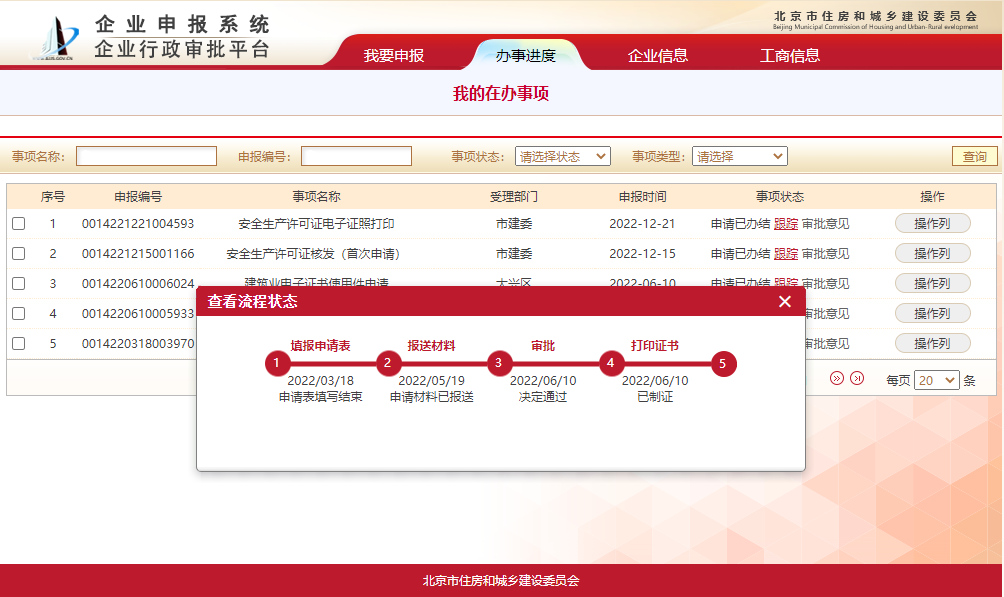
Task: Check the box for row 1
Action: click(18, 224)
